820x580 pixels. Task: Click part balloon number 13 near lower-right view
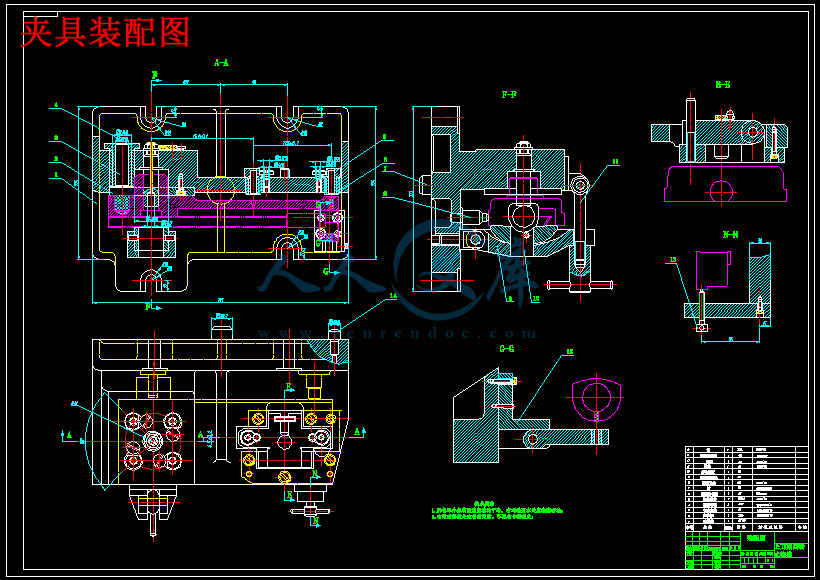click(x=673, y=259)
